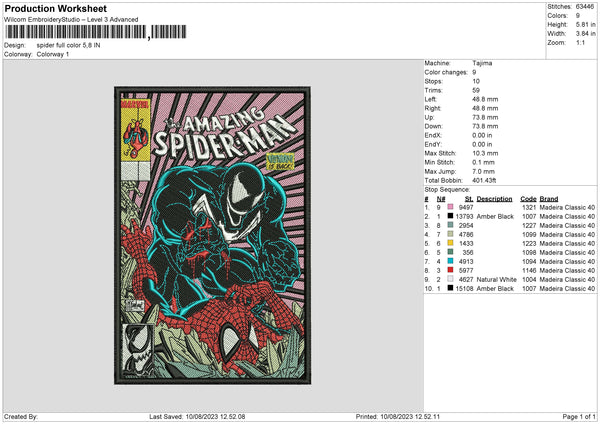Select 'Wilcom EmbroideryStudio – Level 3 Advanced' text
Image resolution: width=600 pixels, height=424 pixels.
(71, 20)
